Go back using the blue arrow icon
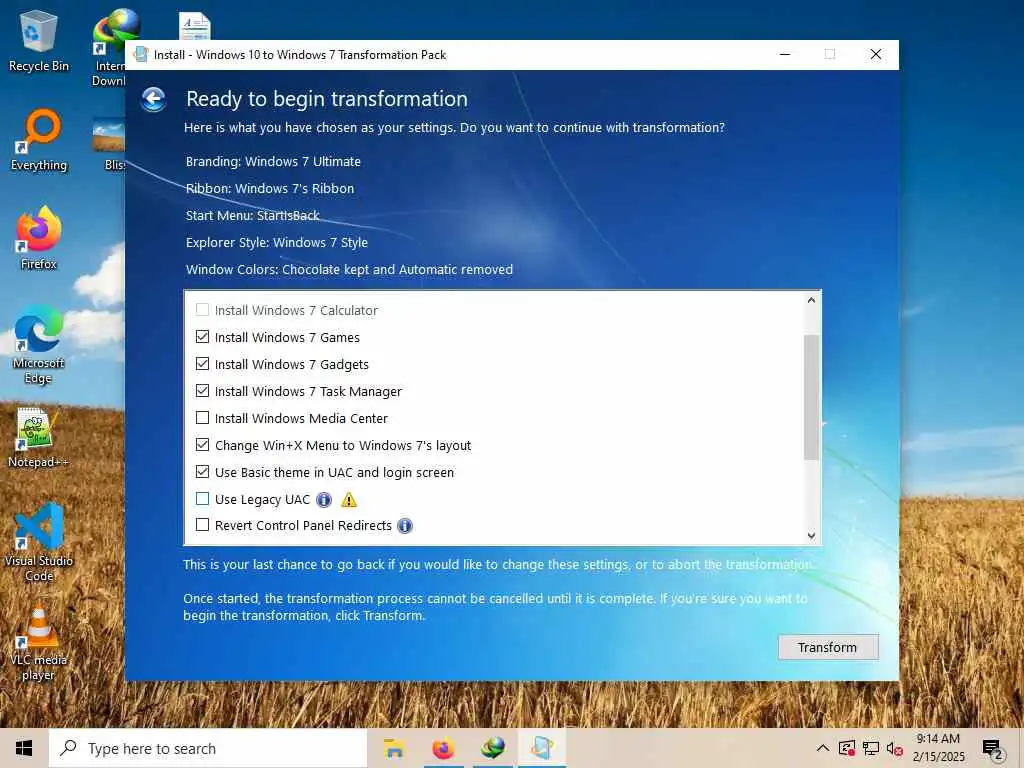The width and height of the screenshot is (1024, 768). (x=153, y=99)
